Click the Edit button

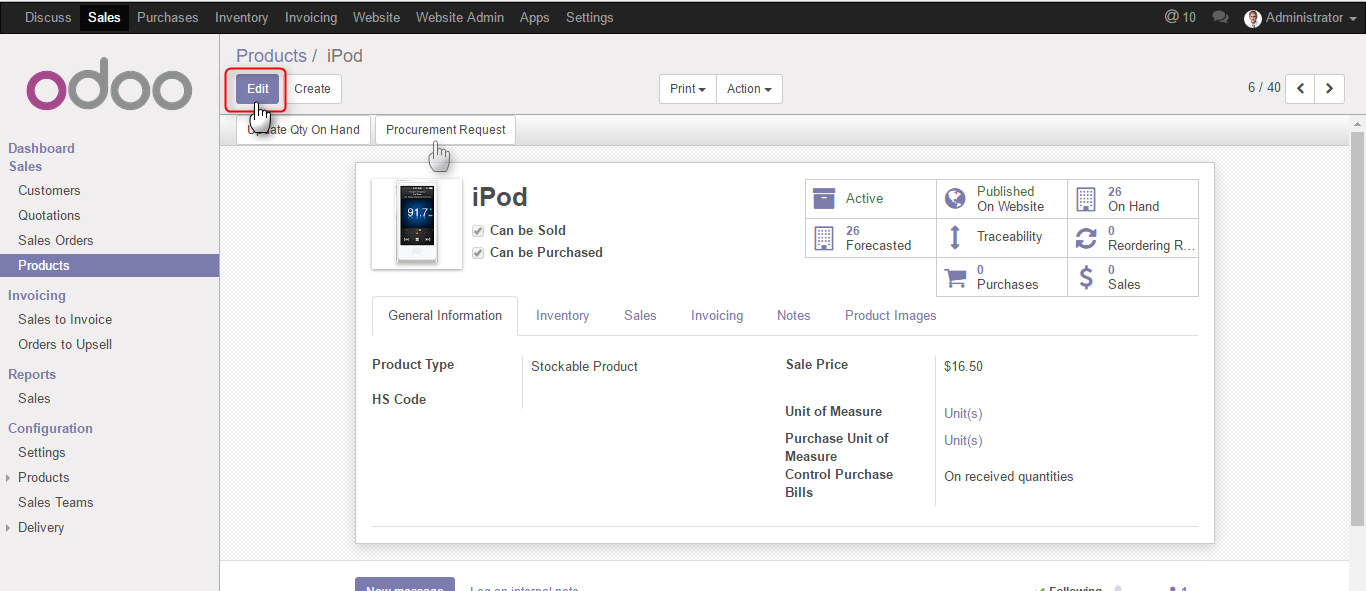[258, 89]
